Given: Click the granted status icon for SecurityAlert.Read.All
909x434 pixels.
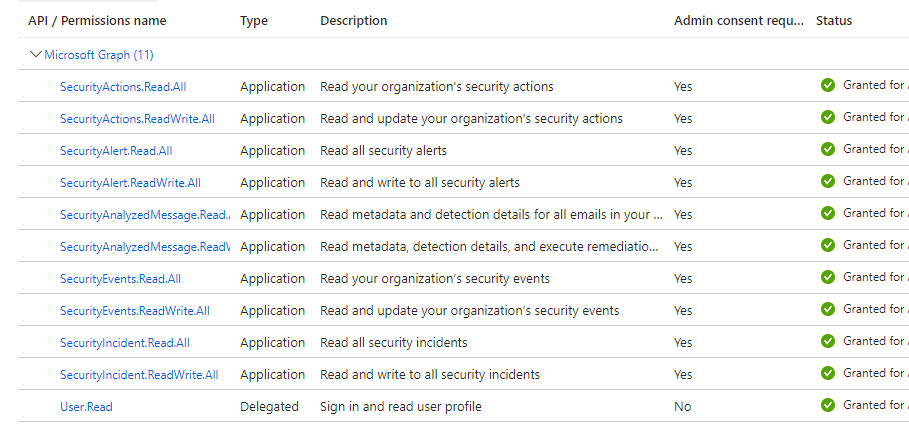Looking at the screenshot, I should (x=827, y=149).
